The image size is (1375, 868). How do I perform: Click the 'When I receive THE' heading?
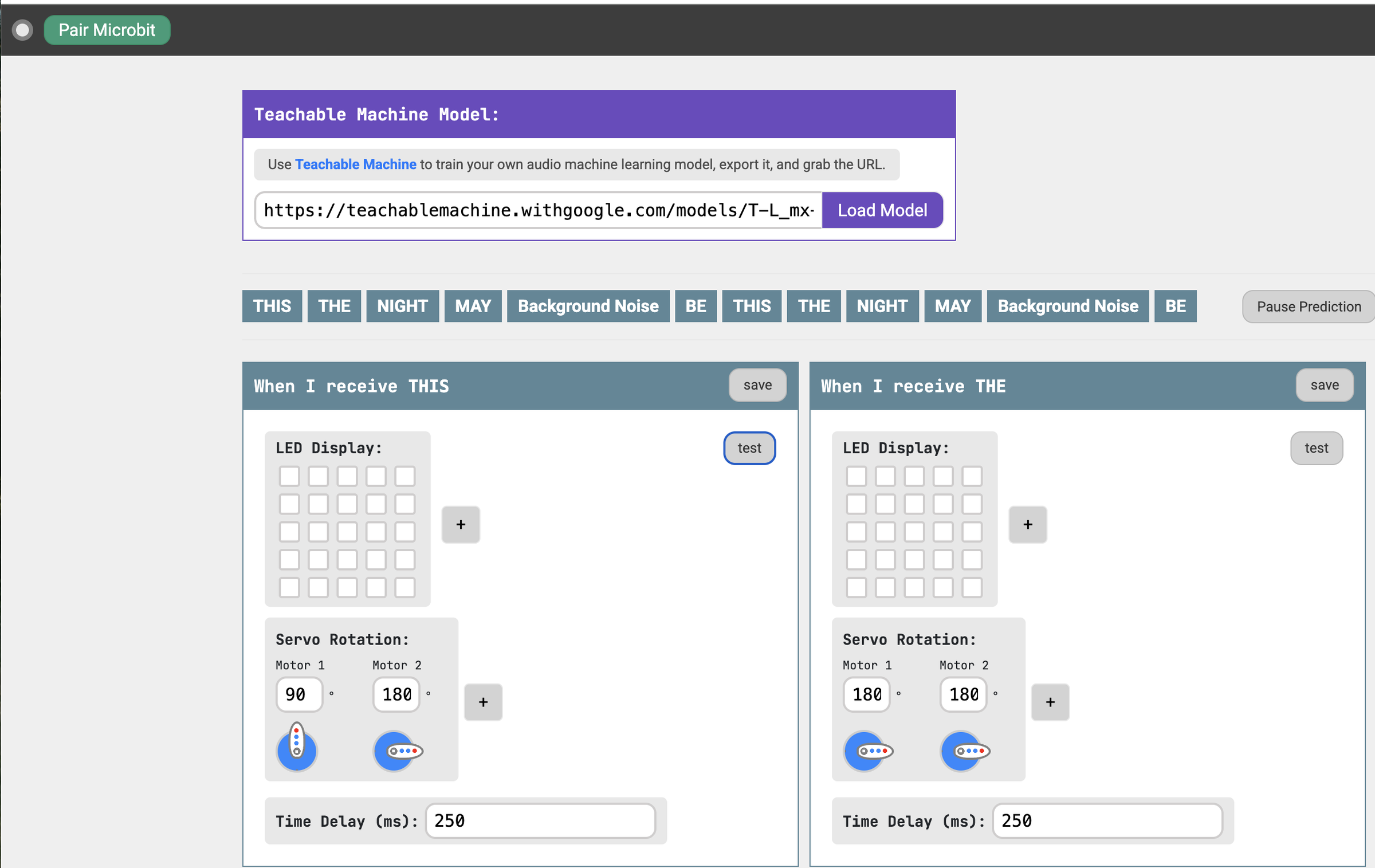913,386
